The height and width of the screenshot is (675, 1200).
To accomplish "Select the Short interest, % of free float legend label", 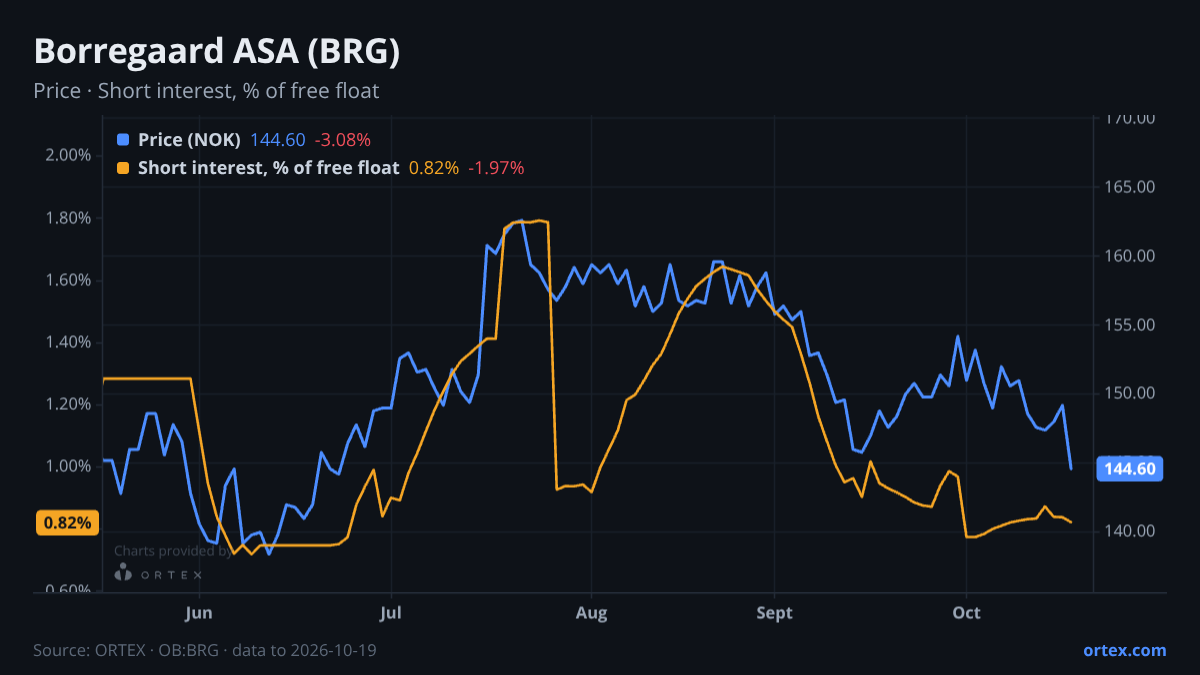I will pyautogui.click(x=268, y=168).
